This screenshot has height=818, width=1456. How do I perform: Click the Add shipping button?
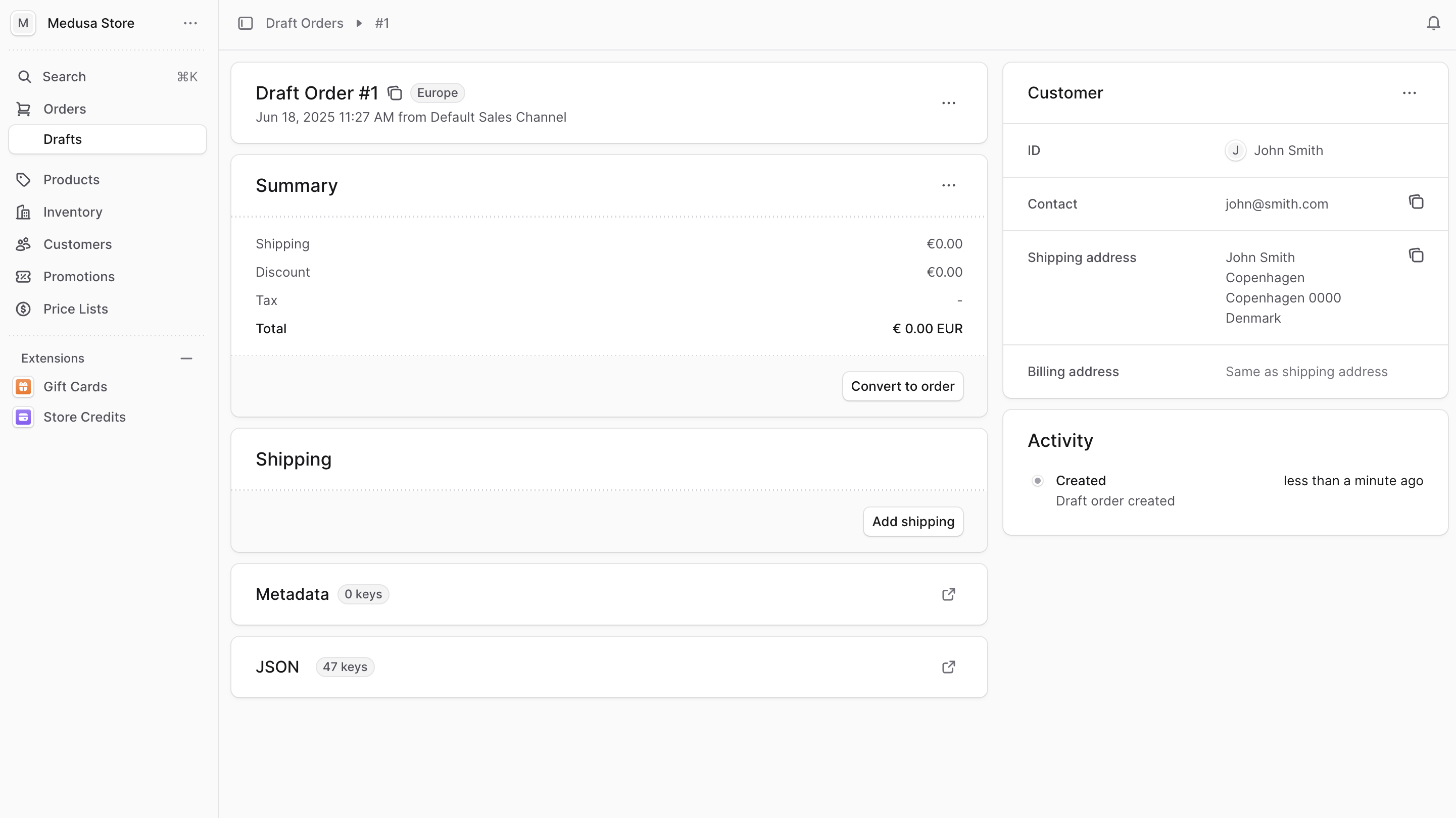[912, 522]
